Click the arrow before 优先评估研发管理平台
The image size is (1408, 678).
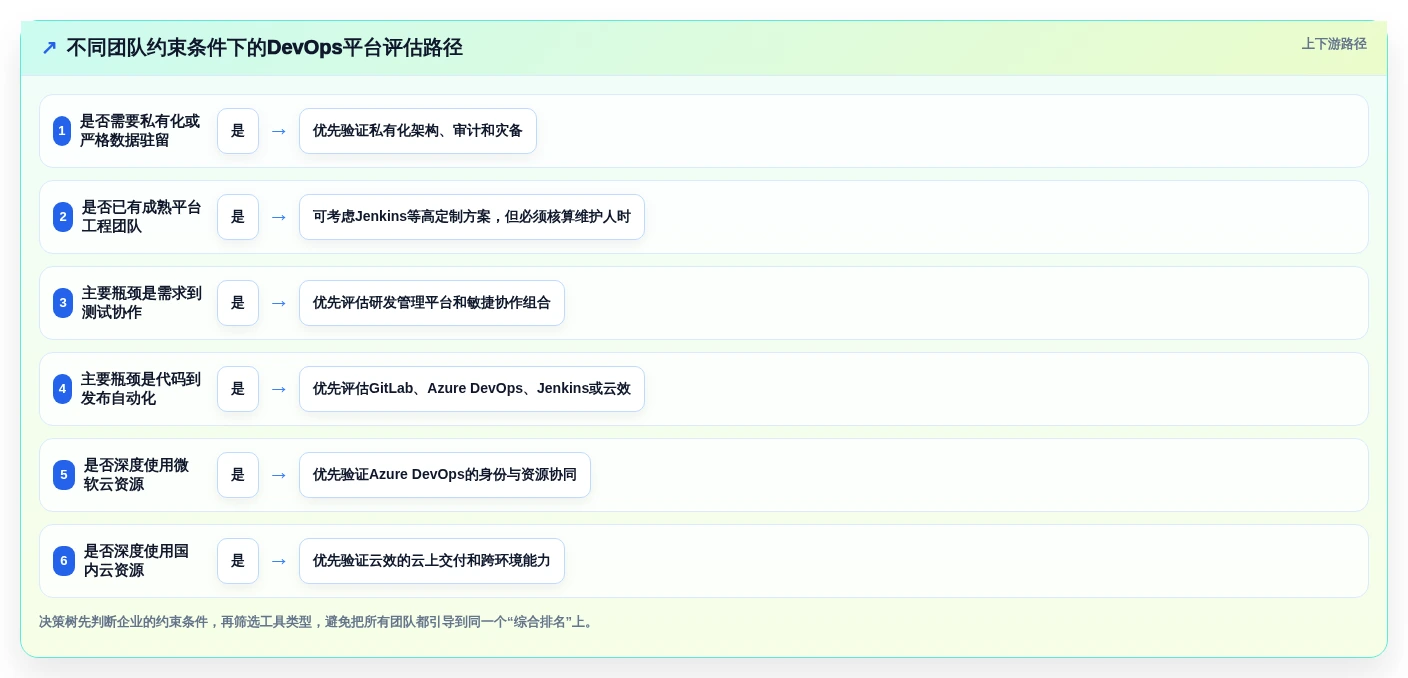pos(279,303)
